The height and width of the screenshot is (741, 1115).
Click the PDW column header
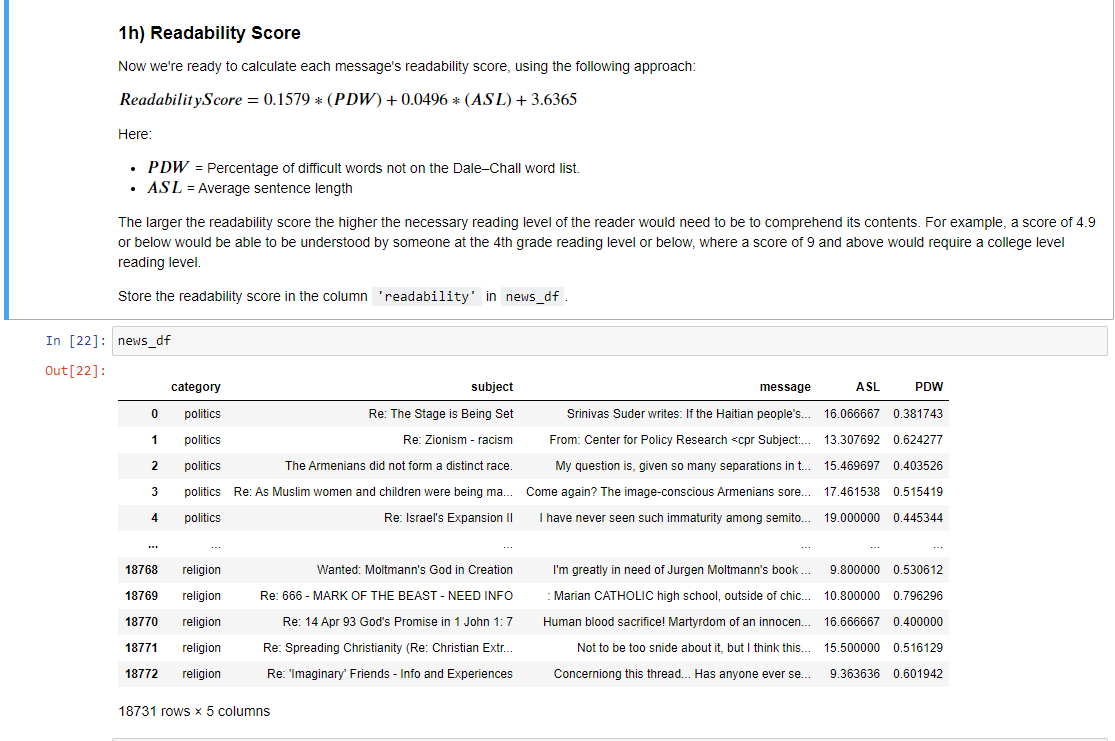[x=929, y=387]
